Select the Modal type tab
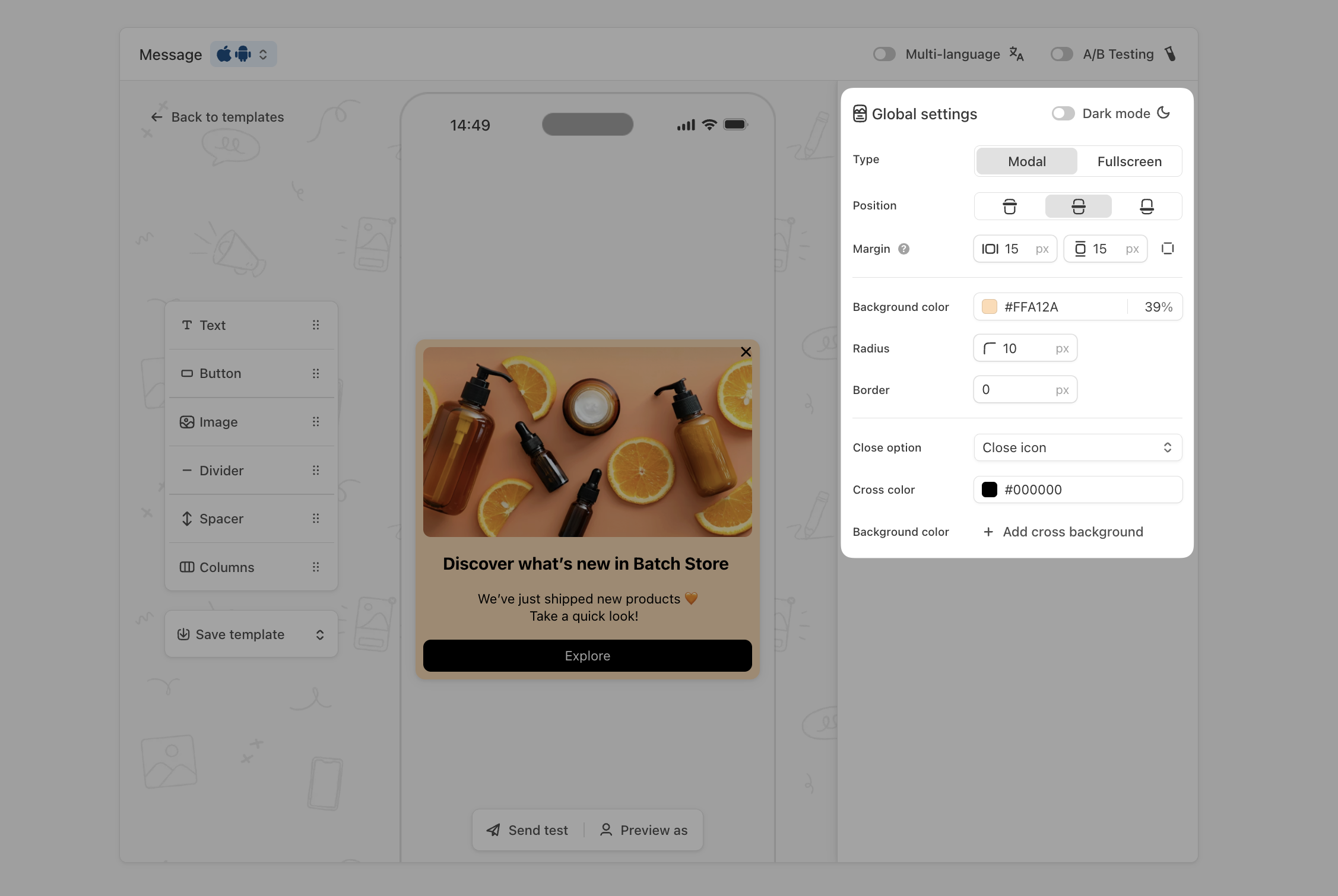1338x896 pixels. [1026, 161]
